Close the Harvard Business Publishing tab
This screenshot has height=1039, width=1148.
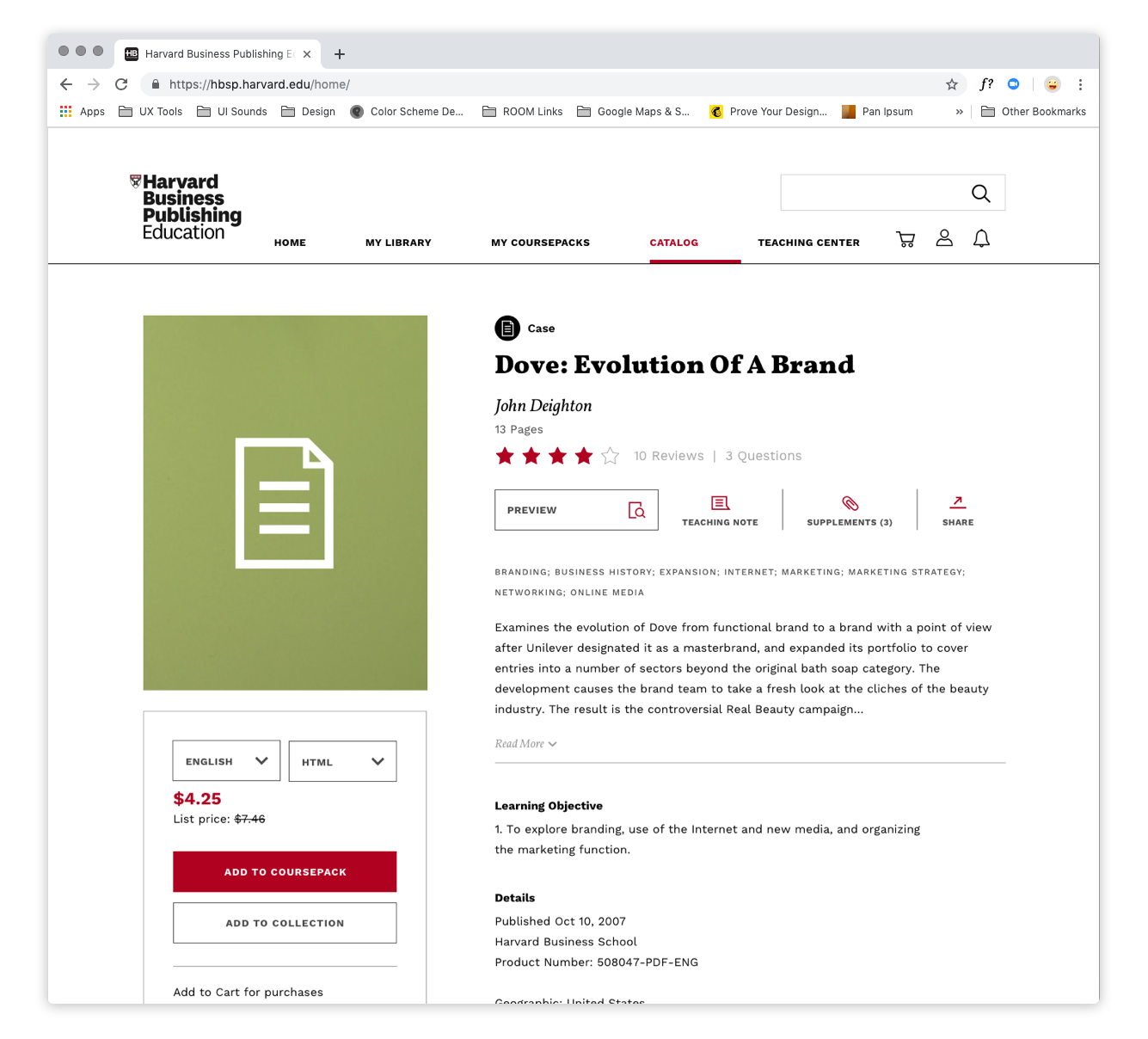point(307,54)
